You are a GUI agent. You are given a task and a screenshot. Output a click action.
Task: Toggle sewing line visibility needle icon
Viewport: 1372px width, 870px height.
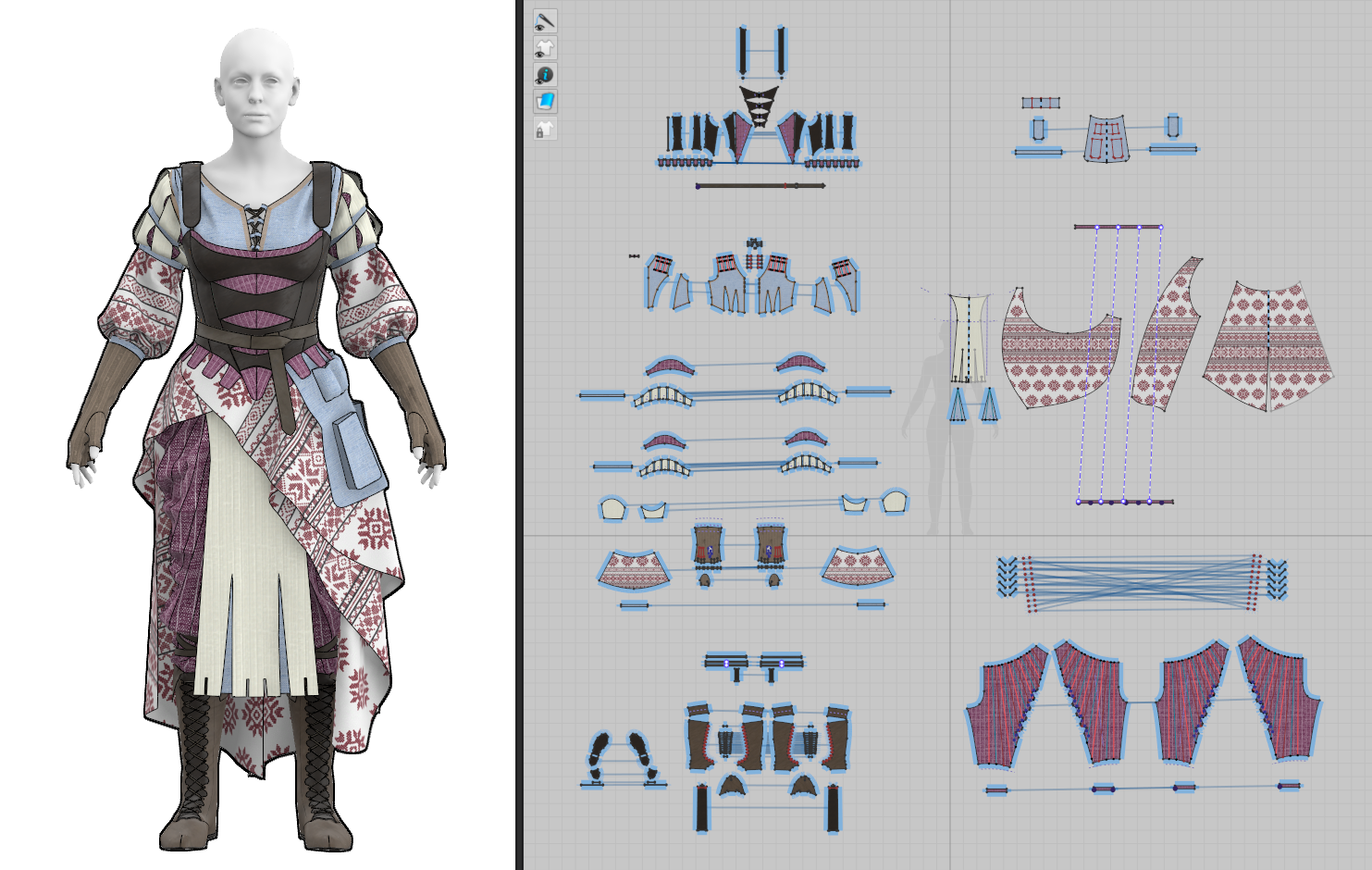point(545,20)
